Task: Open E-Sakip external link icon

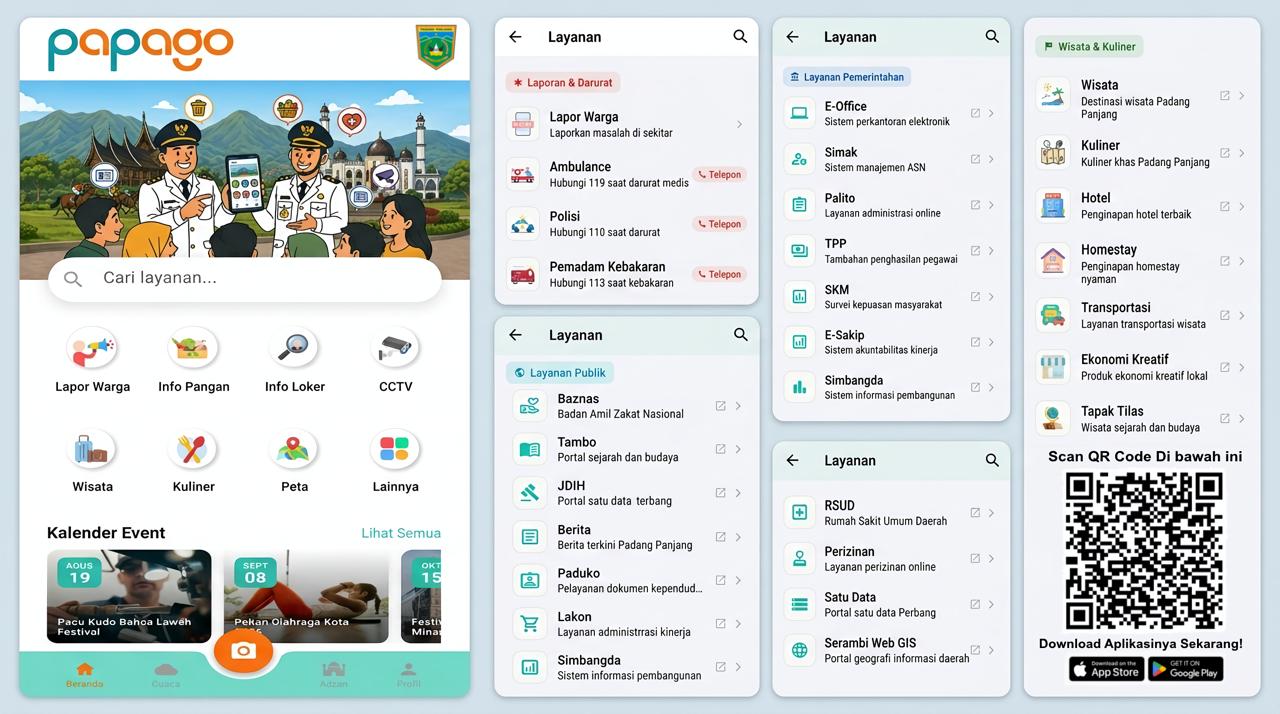Action: click(x=975, y=342)
